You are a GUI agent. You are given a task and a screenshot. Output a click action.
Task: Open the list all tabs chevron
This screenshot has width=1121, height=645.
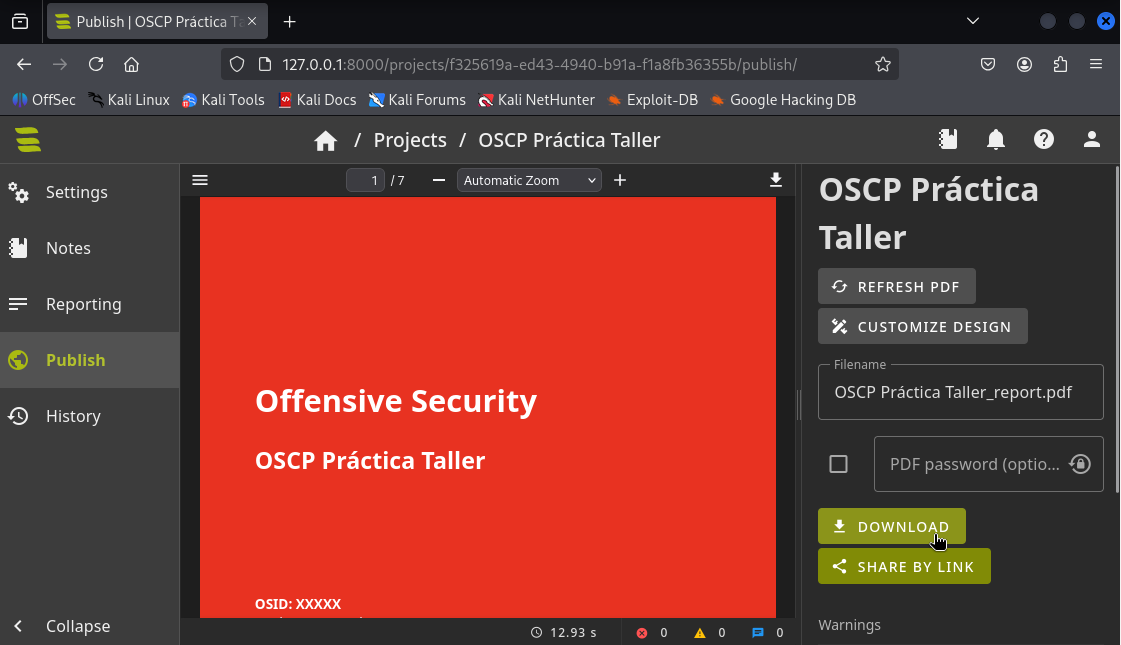pos(973,21)
